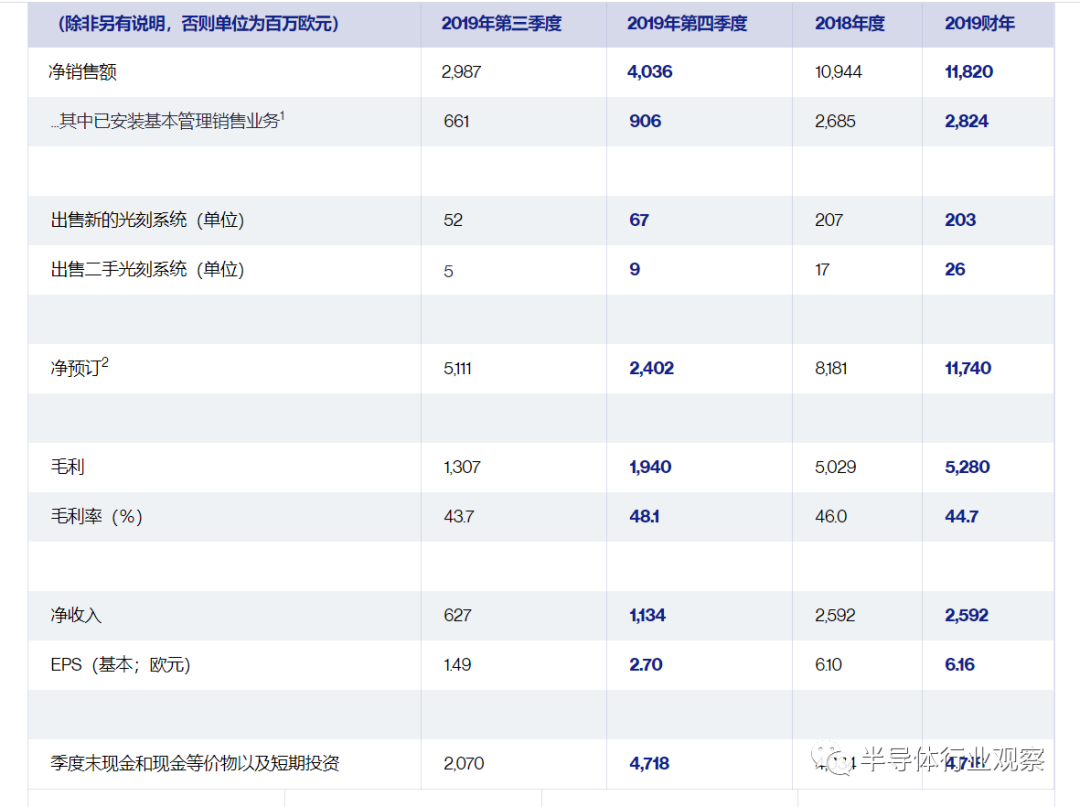Click gross profit value 5,280
The image size is (1080, 807).
click(967, 467)
